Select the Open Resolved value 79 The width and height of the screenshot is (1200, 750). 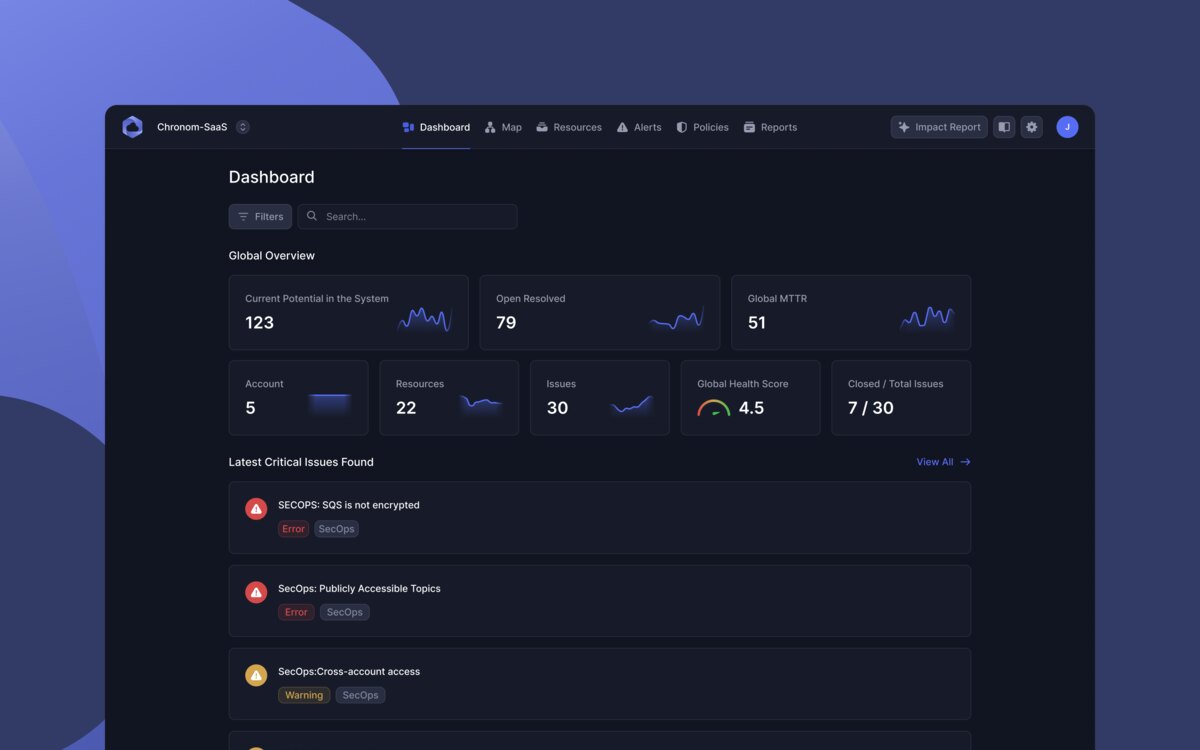[506, 323]
